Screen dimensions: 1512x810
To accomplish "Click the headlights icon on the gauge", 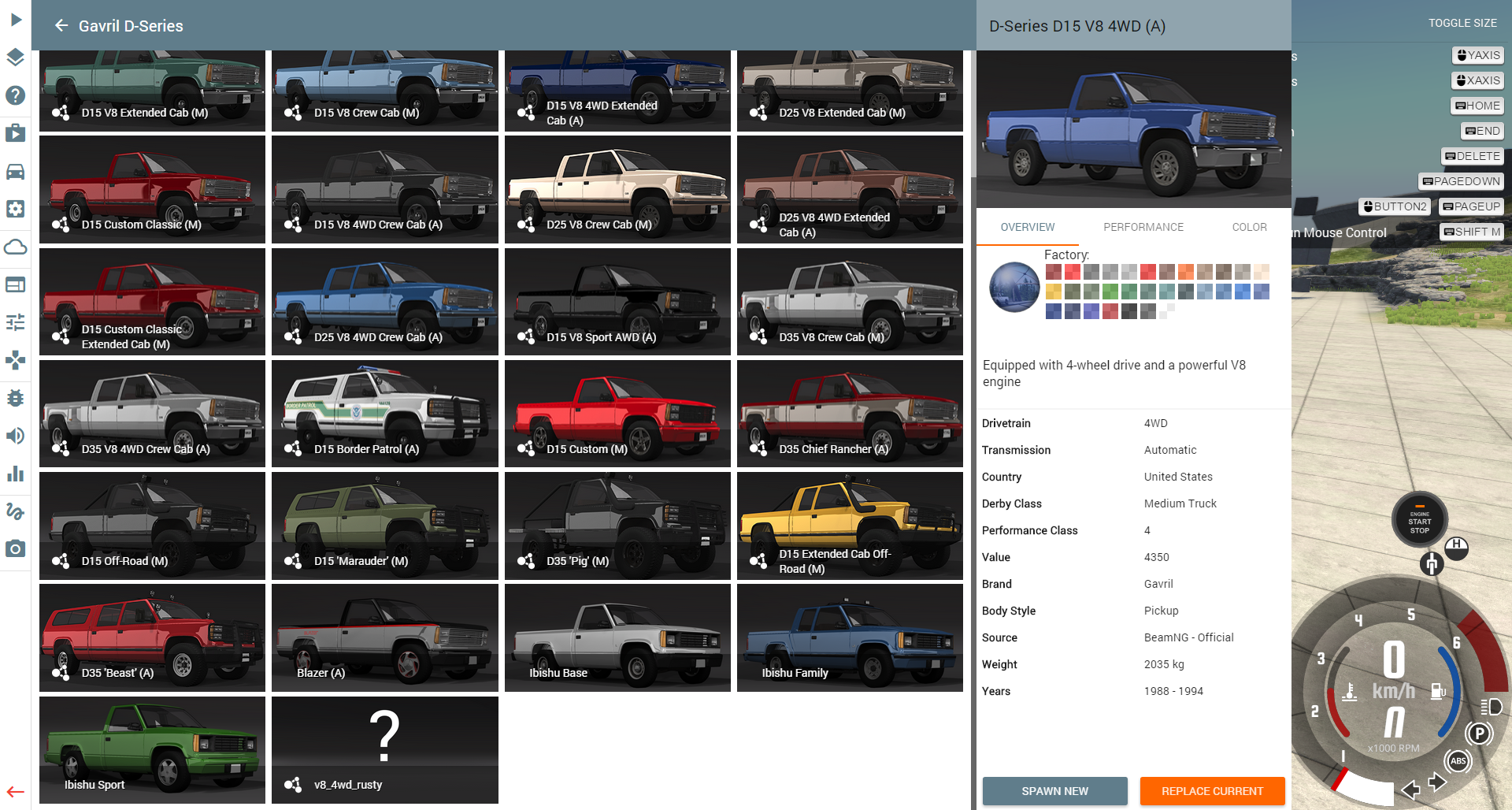I will pyautogui.click(x=1492, y=706).
